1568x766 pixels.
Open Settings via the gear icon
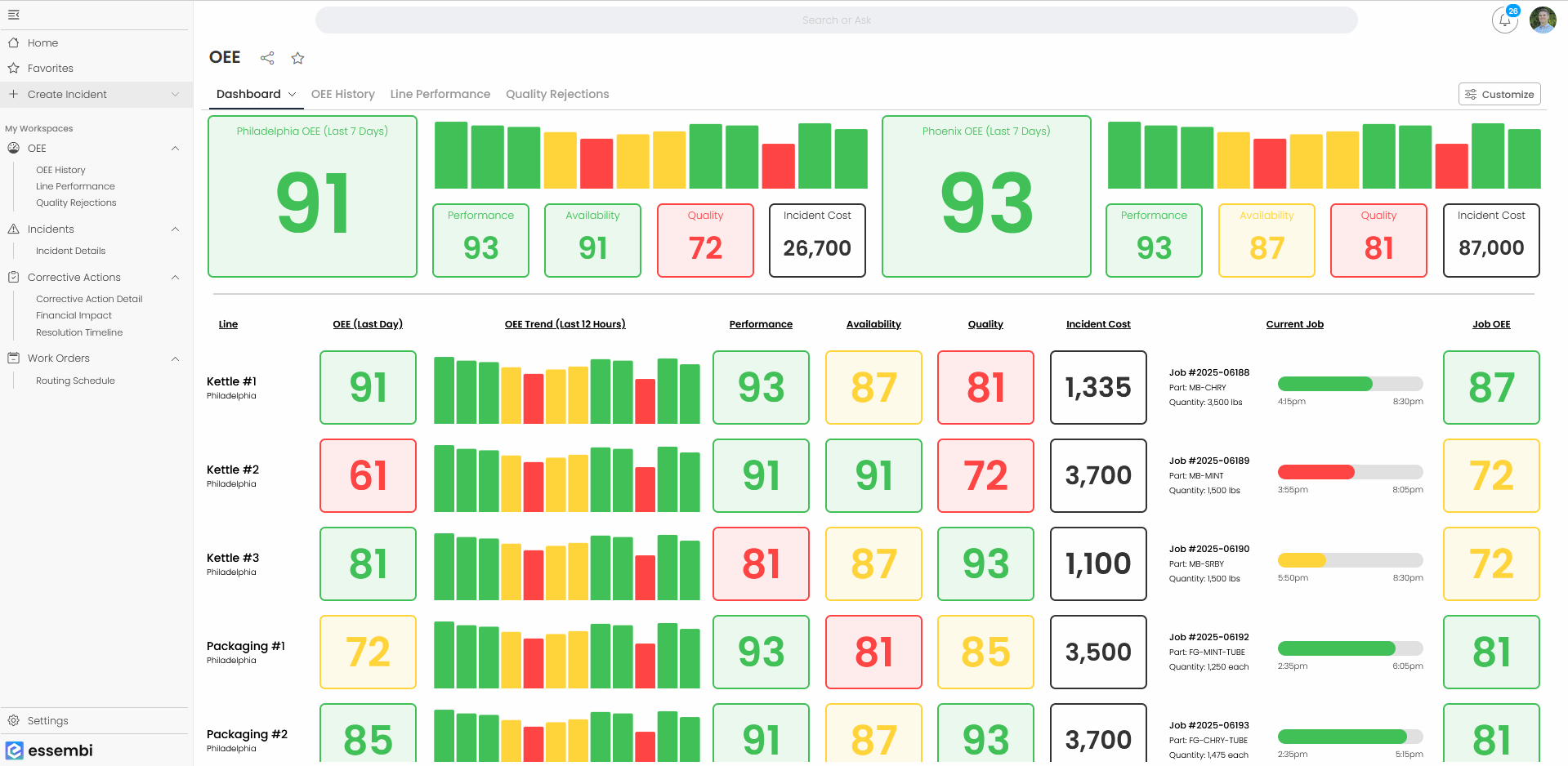pos(16,720)
